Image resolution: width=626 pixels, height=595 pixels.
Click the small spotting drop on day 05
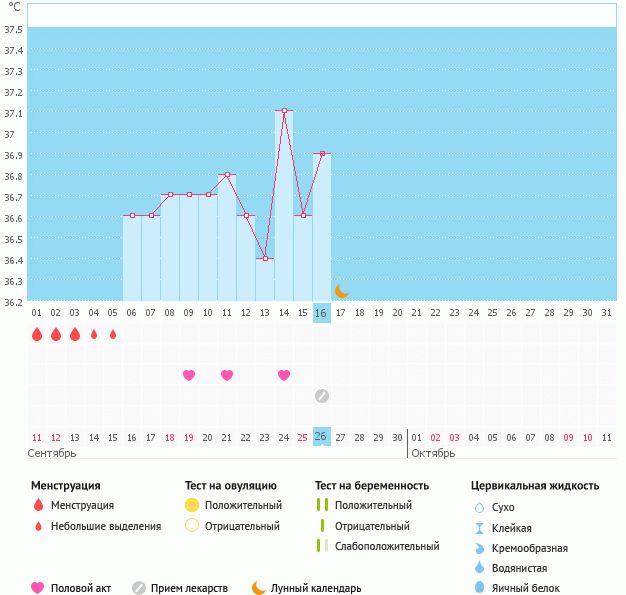coord(113,335)
